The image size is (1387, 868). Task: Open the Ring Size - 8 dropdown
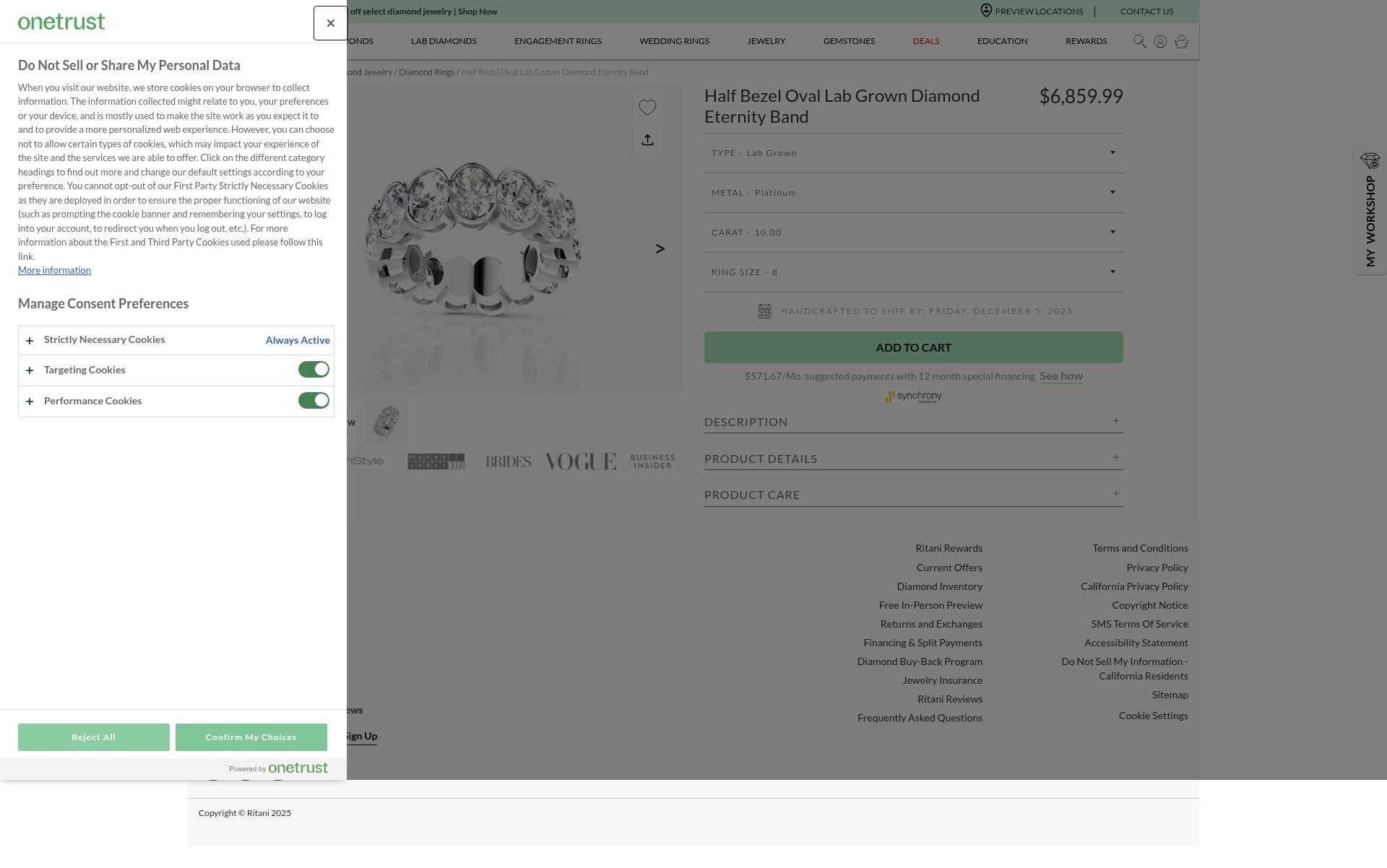click(914, 272)
